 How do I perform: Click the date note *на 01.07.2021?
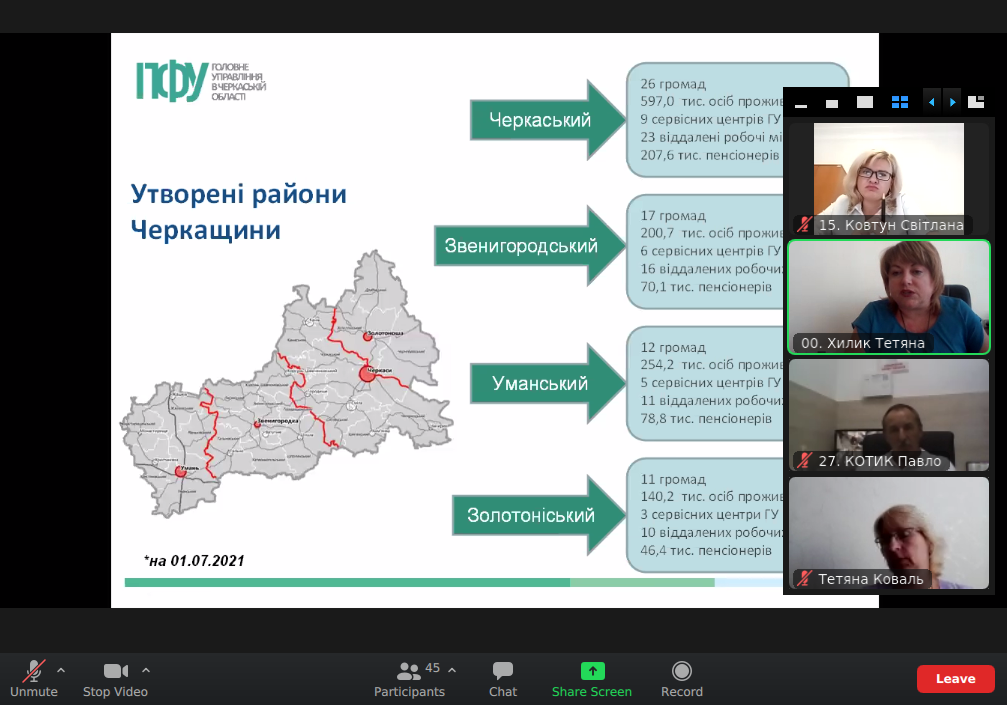coord(194,561)
